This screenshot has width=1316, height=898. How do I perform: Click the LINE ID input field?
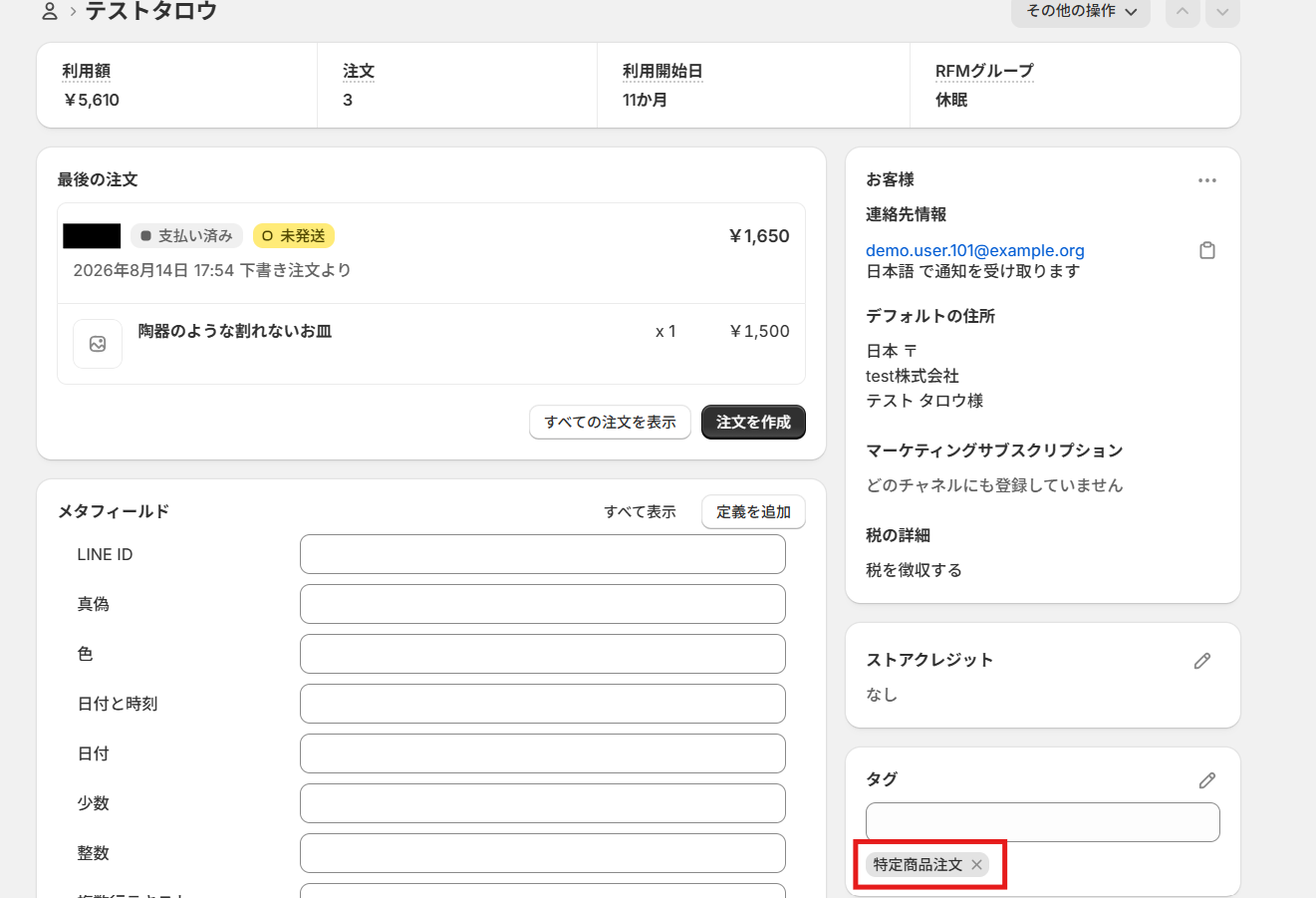pos(543,554)
